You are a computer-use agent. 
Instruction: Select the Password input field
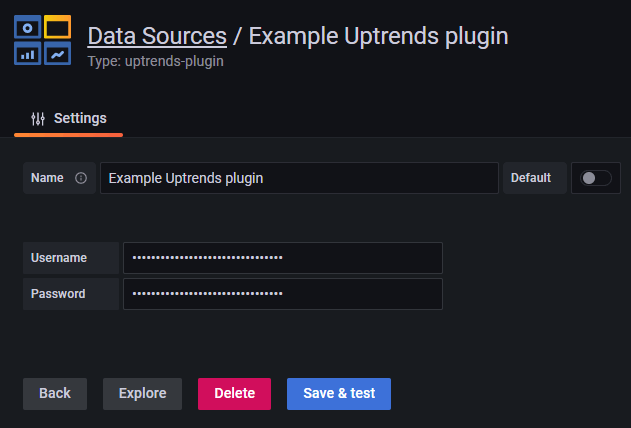coord(282,294)
